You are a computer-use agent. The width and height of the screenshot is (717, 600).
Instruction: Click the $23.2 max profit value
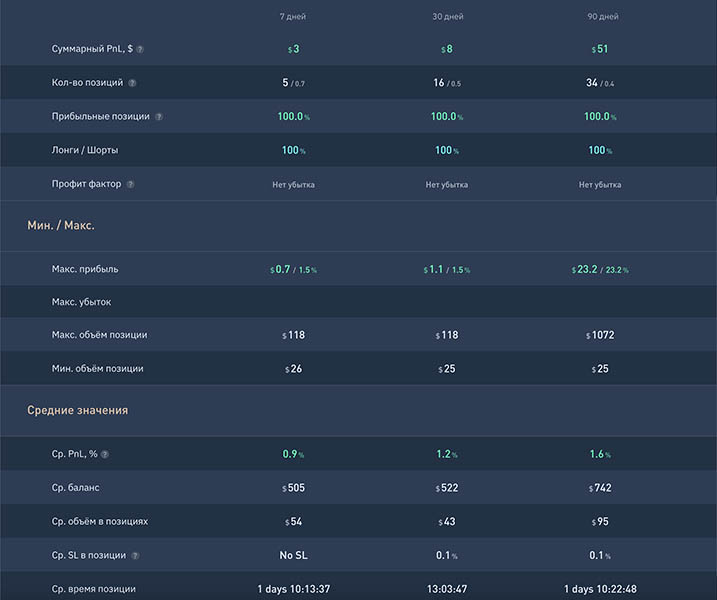[x=587, y=269]
